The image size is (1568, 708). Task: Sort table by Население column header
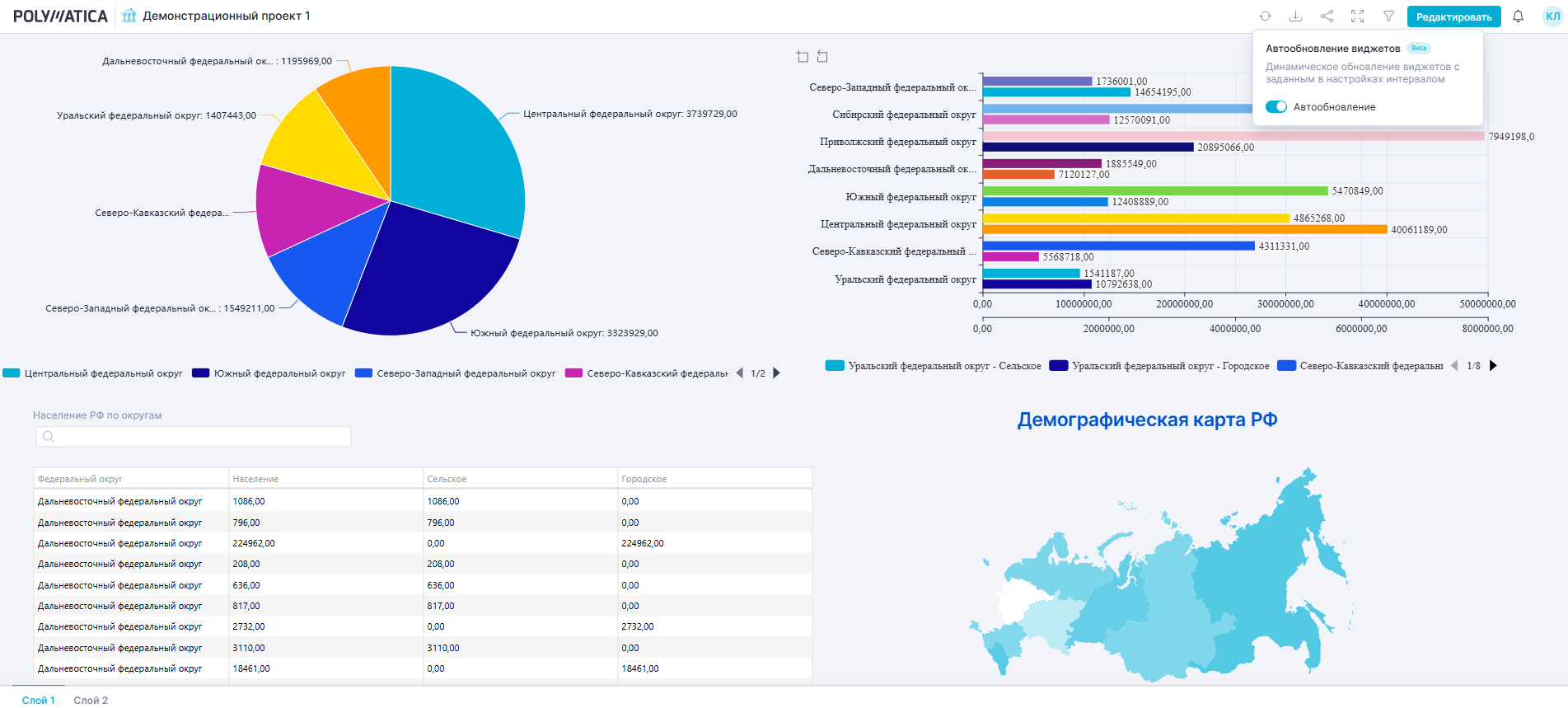coord(255,479)
